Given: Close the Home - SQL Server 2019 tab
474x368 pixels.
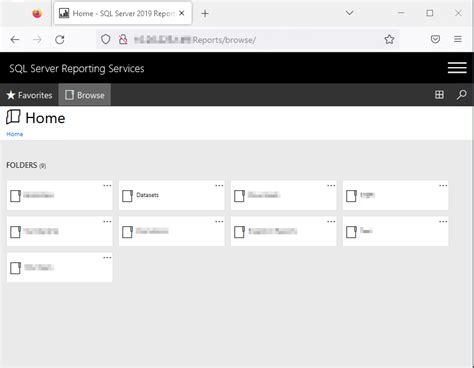Looking at the screenshot, I should point(182,13).
